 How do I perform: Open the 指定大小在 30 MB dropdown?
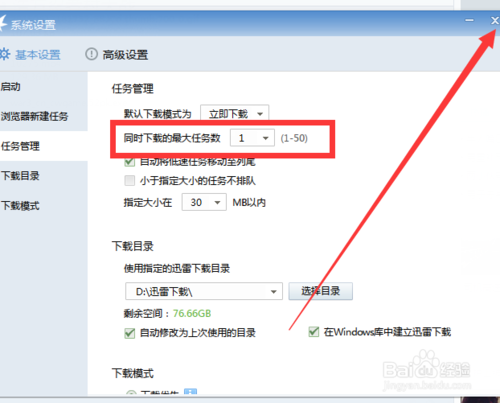[204, 202]
